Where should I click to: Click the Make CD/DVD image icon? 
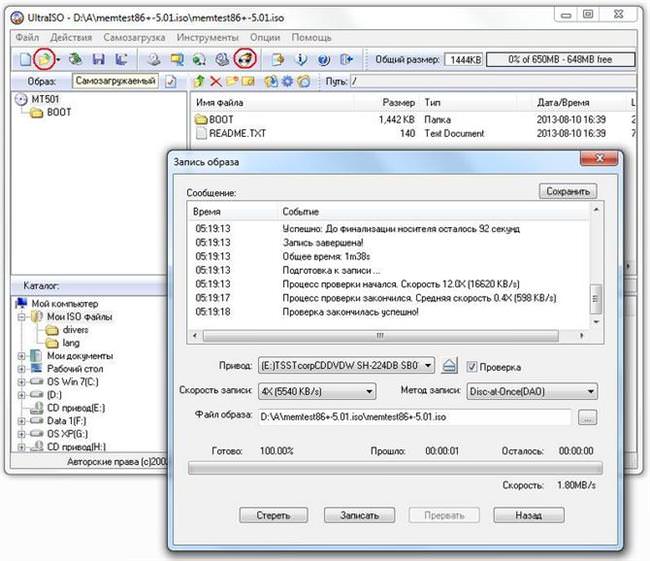click(x=154, y=59)
